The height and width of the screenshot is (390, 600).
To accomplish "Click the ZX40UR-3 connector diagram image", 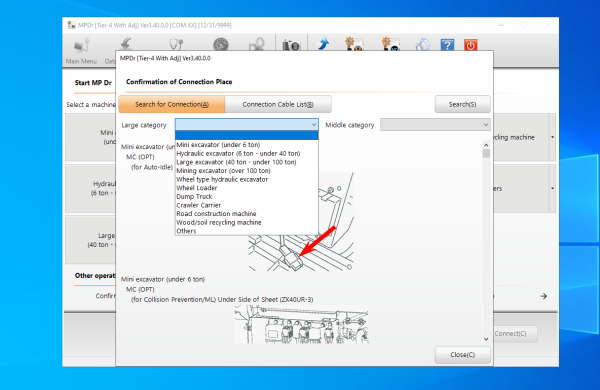I will click(301, 325).
